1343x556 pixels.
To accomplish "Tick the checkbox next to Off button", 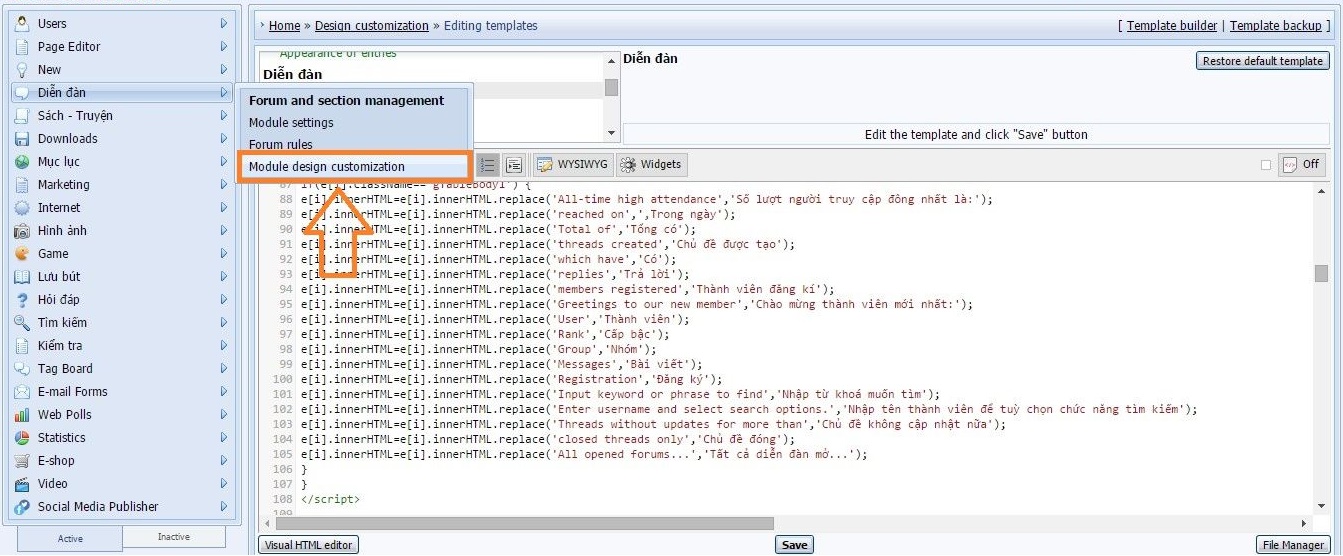I will [x=1266, y=165].
